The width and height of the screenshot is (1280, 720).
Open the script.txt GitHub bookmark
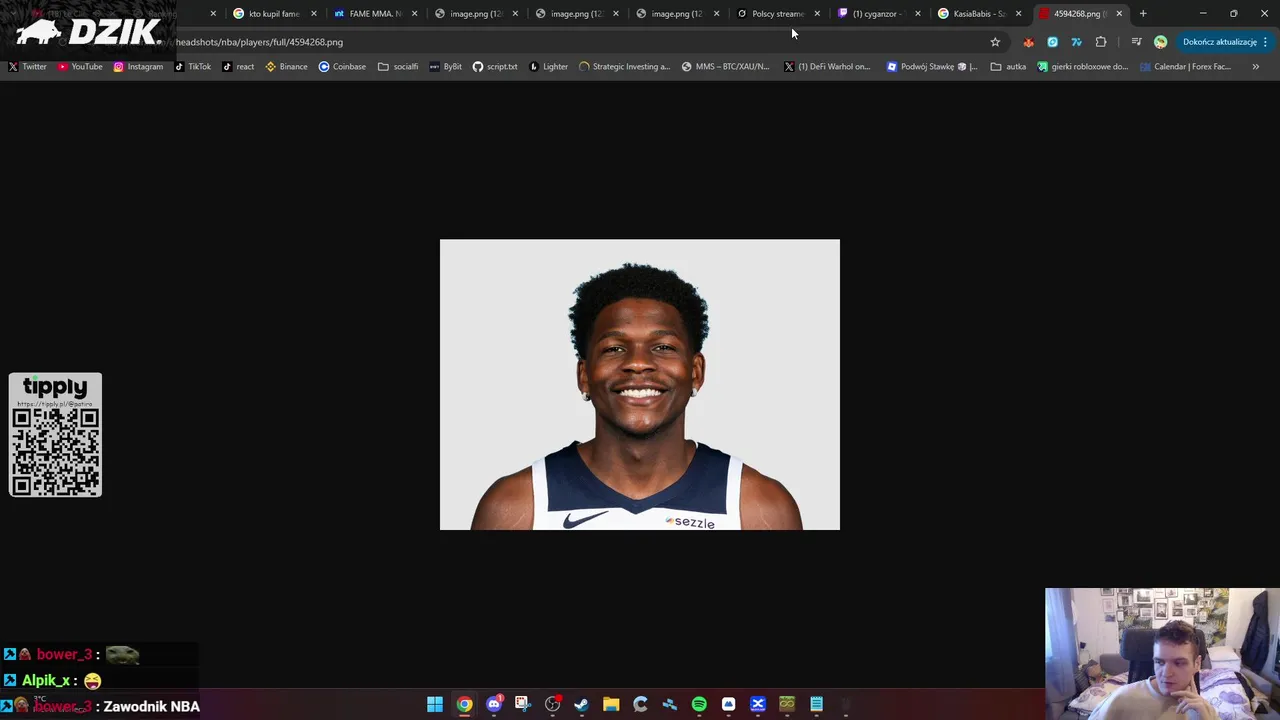495,67
